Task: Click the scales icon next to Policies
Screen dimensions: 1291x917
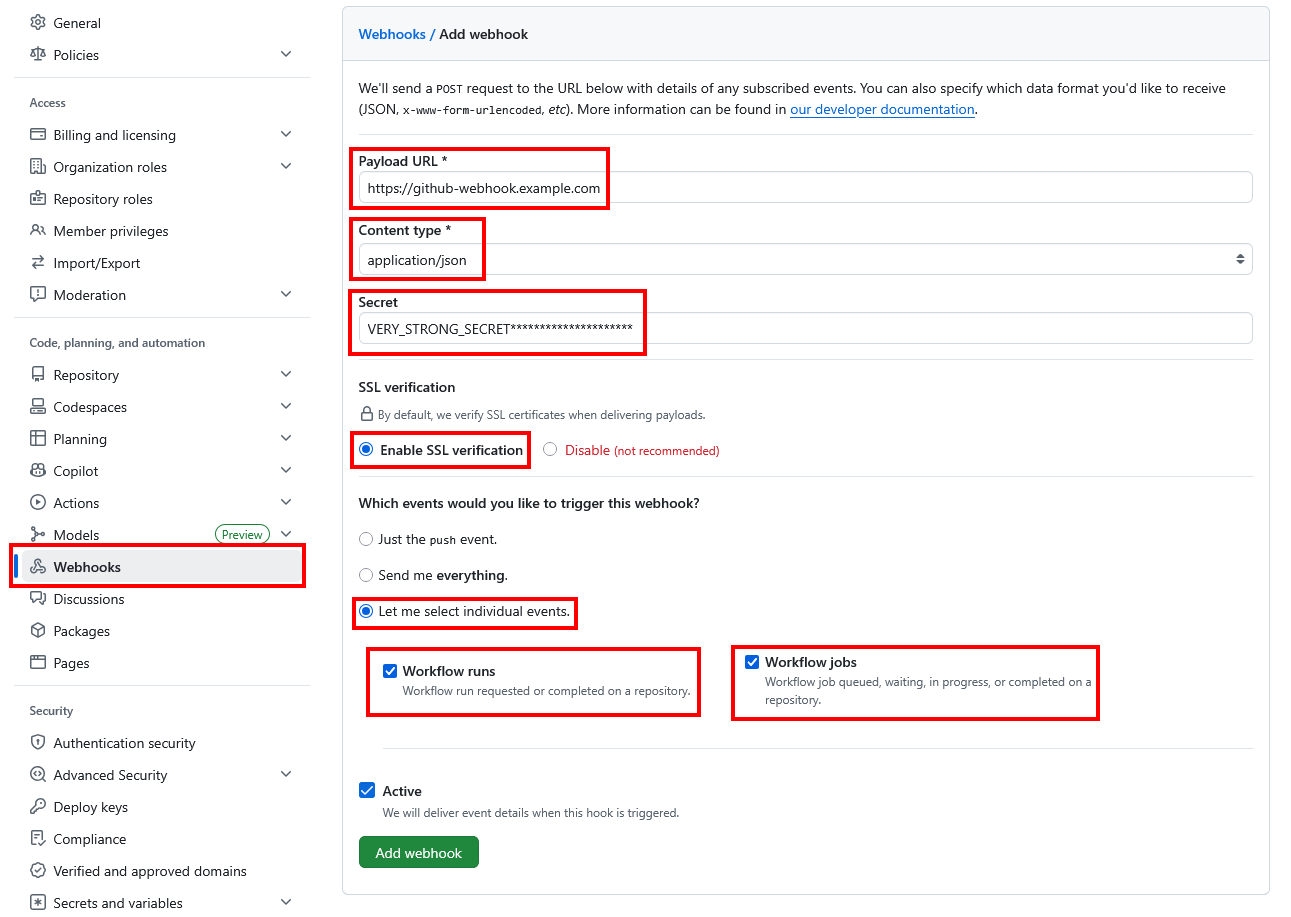Action: click(x=38, y=55)
